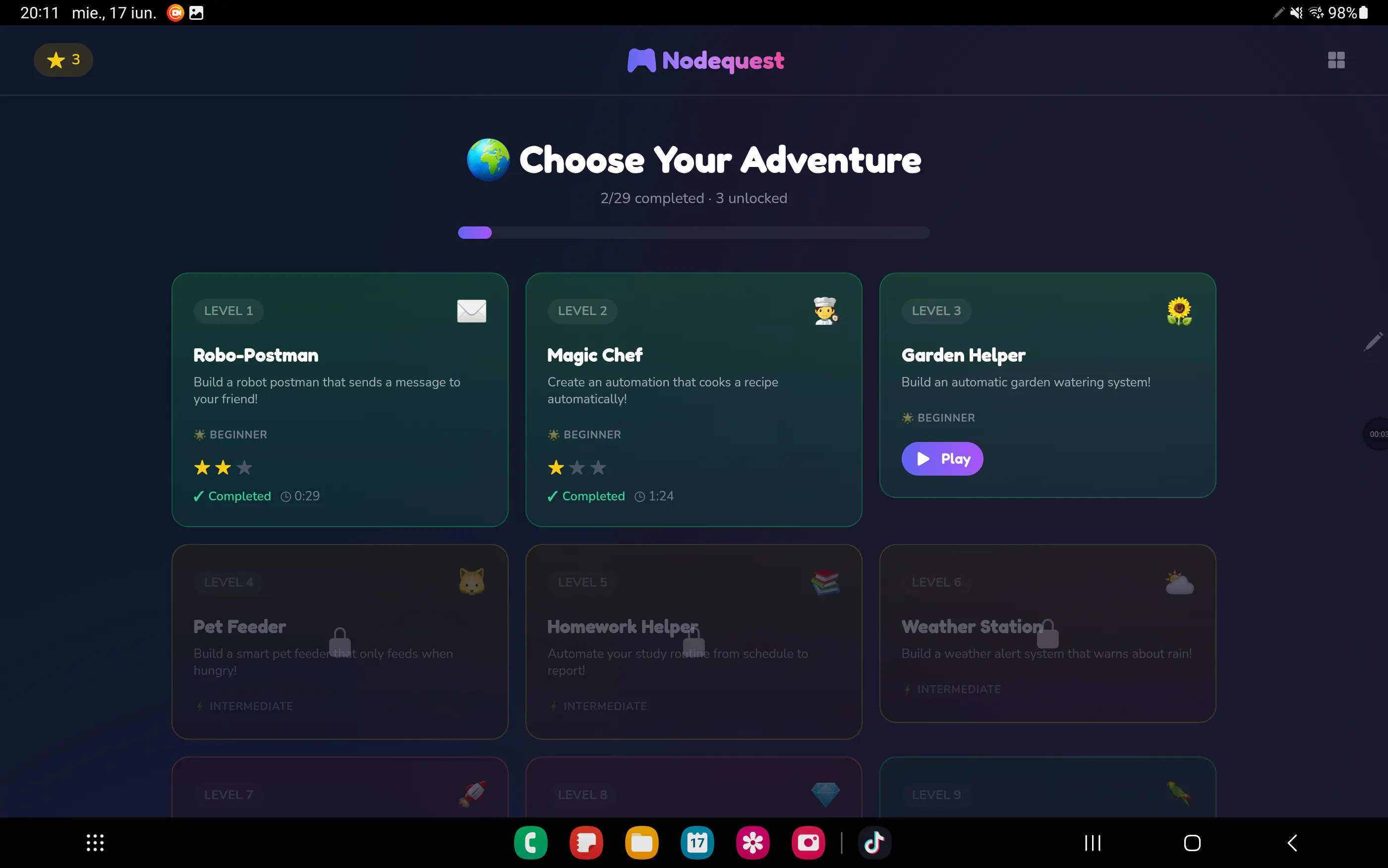Tap the lock on Weather Station card
Viewport: 1388px width, 868px height.
[1047, 633]
